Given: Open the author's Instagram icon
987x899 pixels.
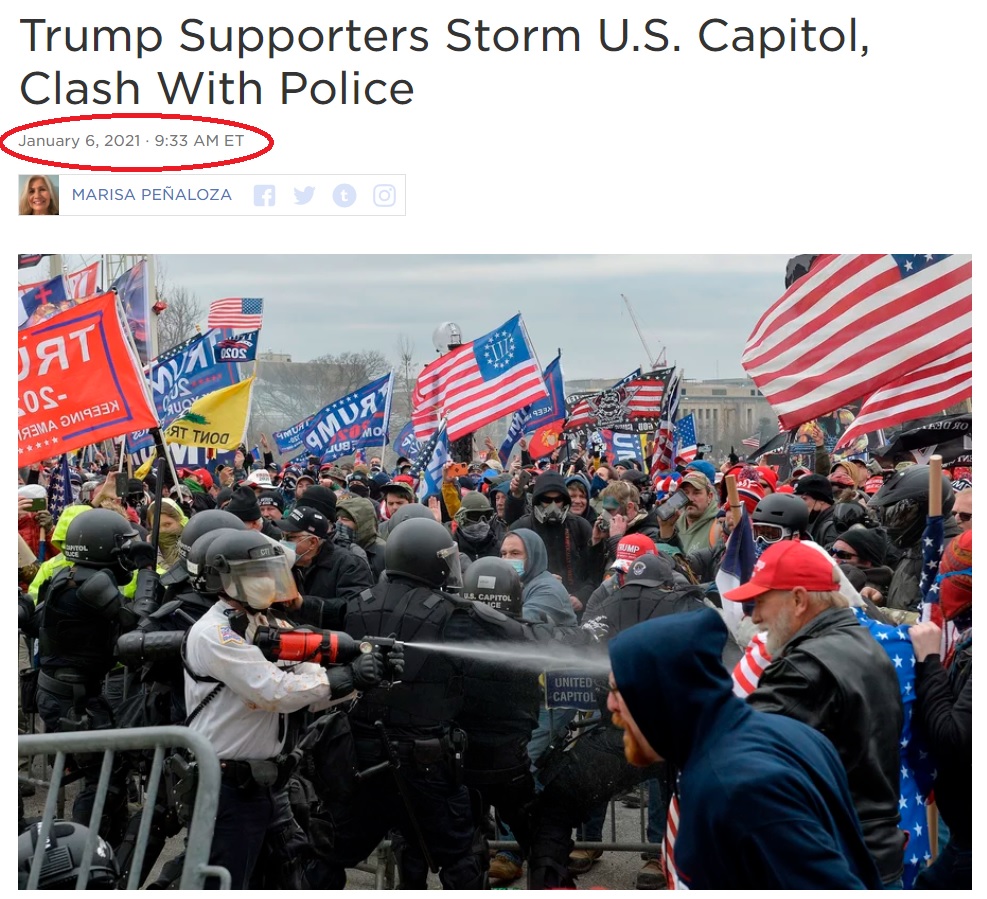Looking at the screenshot, I should (x=385, y=196).
